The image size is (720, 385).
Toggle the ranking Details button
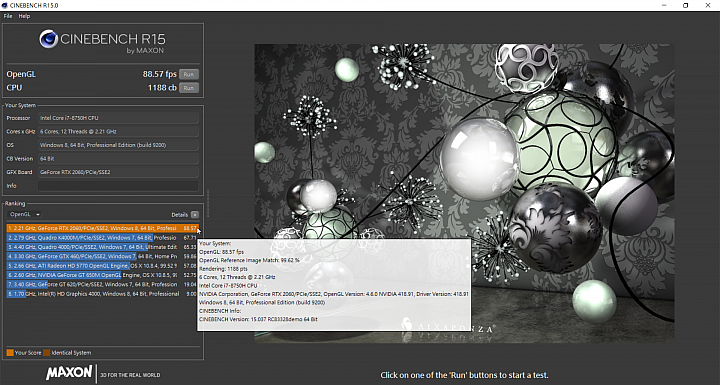(x=195, y=215)
